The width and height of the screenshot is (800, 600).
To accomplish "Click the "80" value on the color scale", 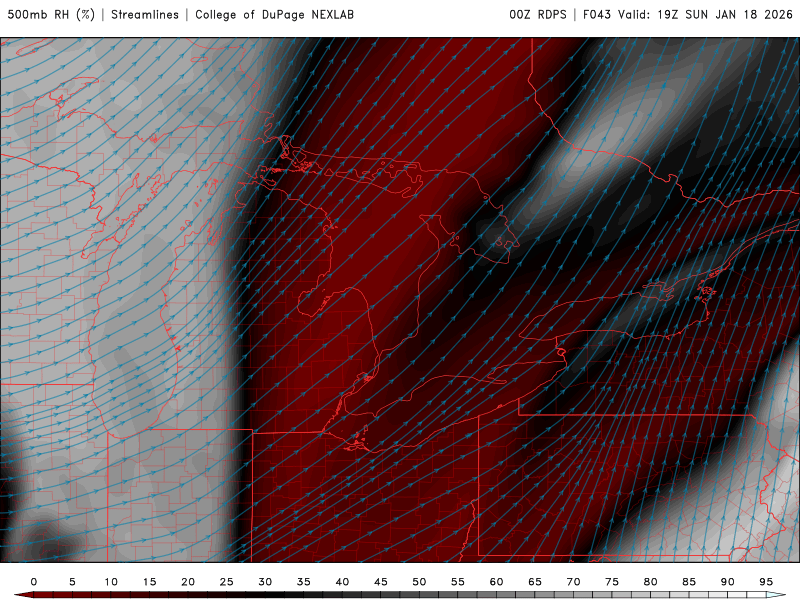I will pos(651,582).
